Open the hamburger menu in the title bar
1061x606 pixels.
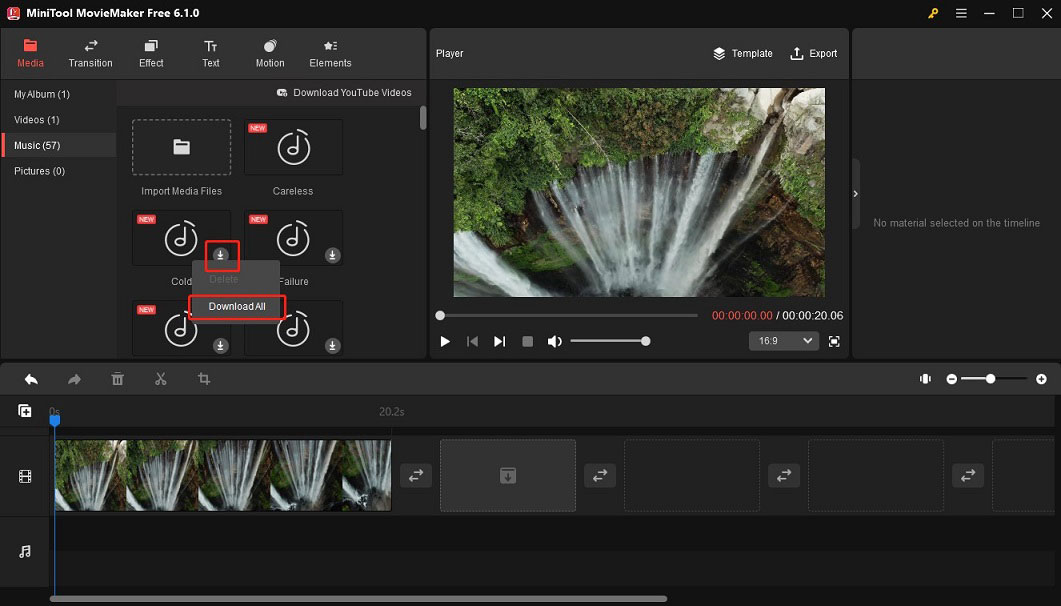(x=961, y=13)
